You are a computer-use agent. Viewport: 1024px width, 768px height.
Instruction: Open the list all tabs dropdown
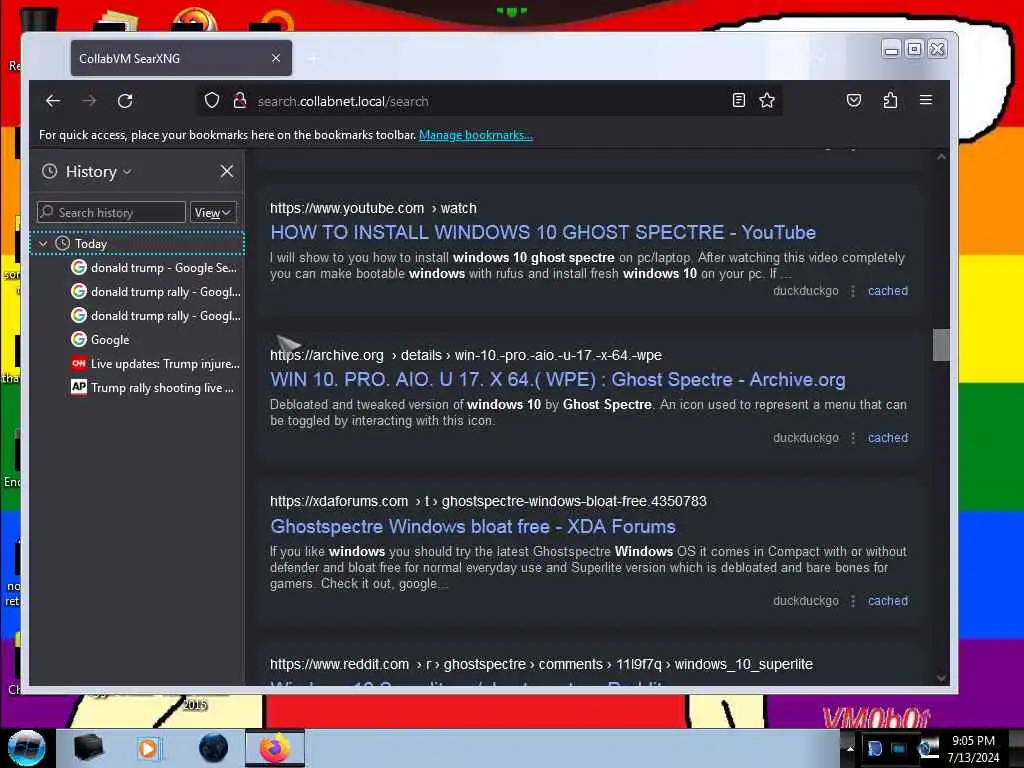(820, 59)
